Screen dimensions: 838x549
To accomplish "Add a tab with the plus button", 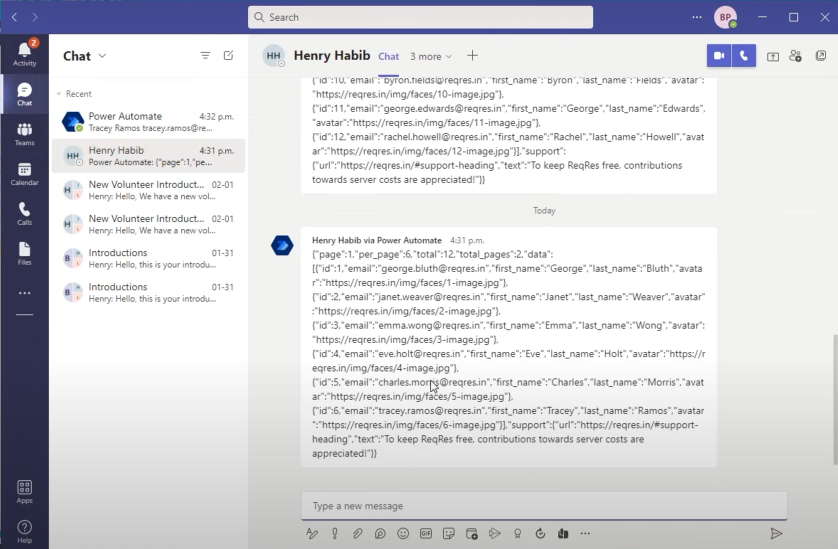I will (x=472, y=56).
